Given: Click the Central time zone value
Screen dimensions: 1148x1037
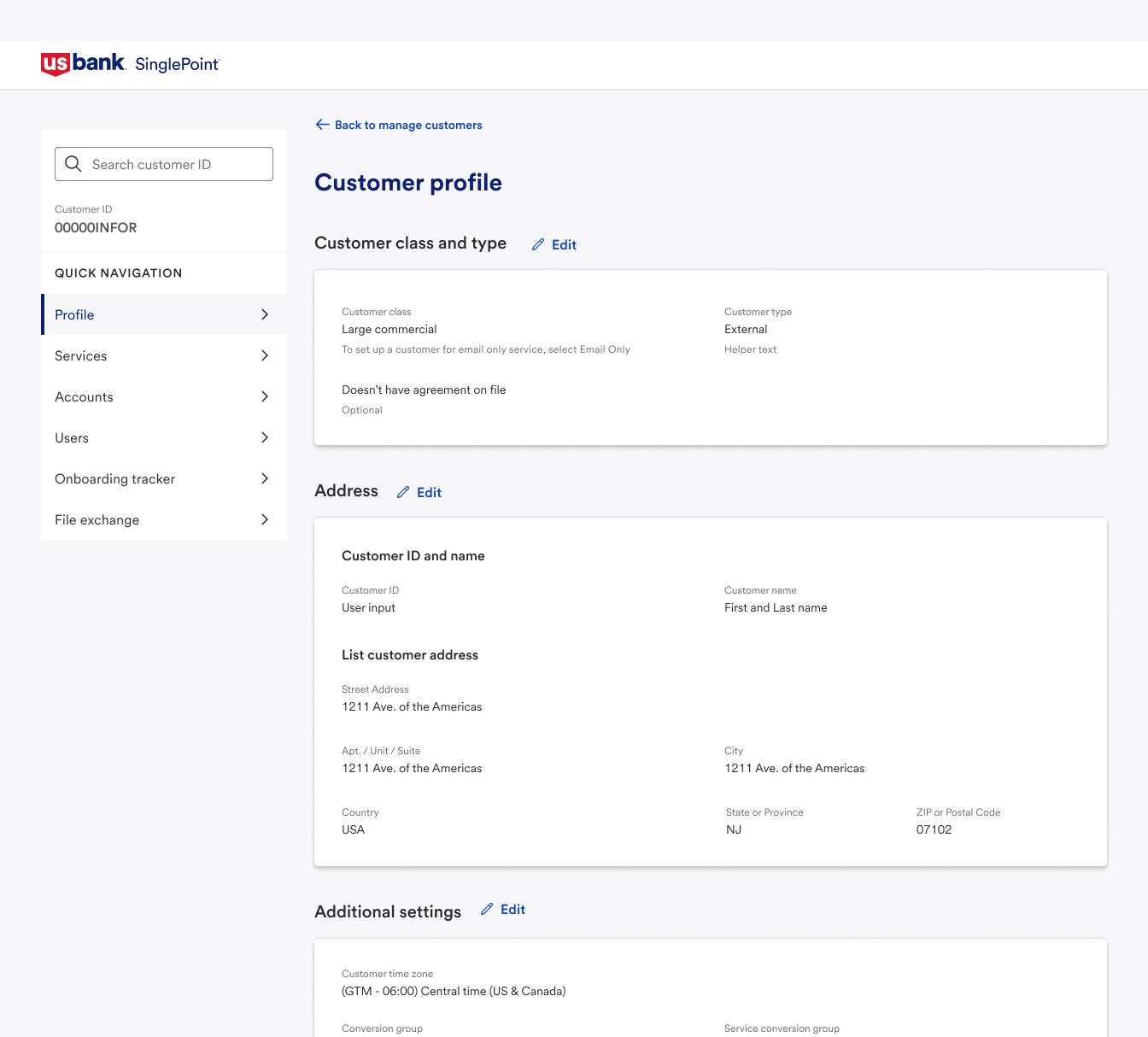Looking at the screenshot, I should (x=454, y=991).
